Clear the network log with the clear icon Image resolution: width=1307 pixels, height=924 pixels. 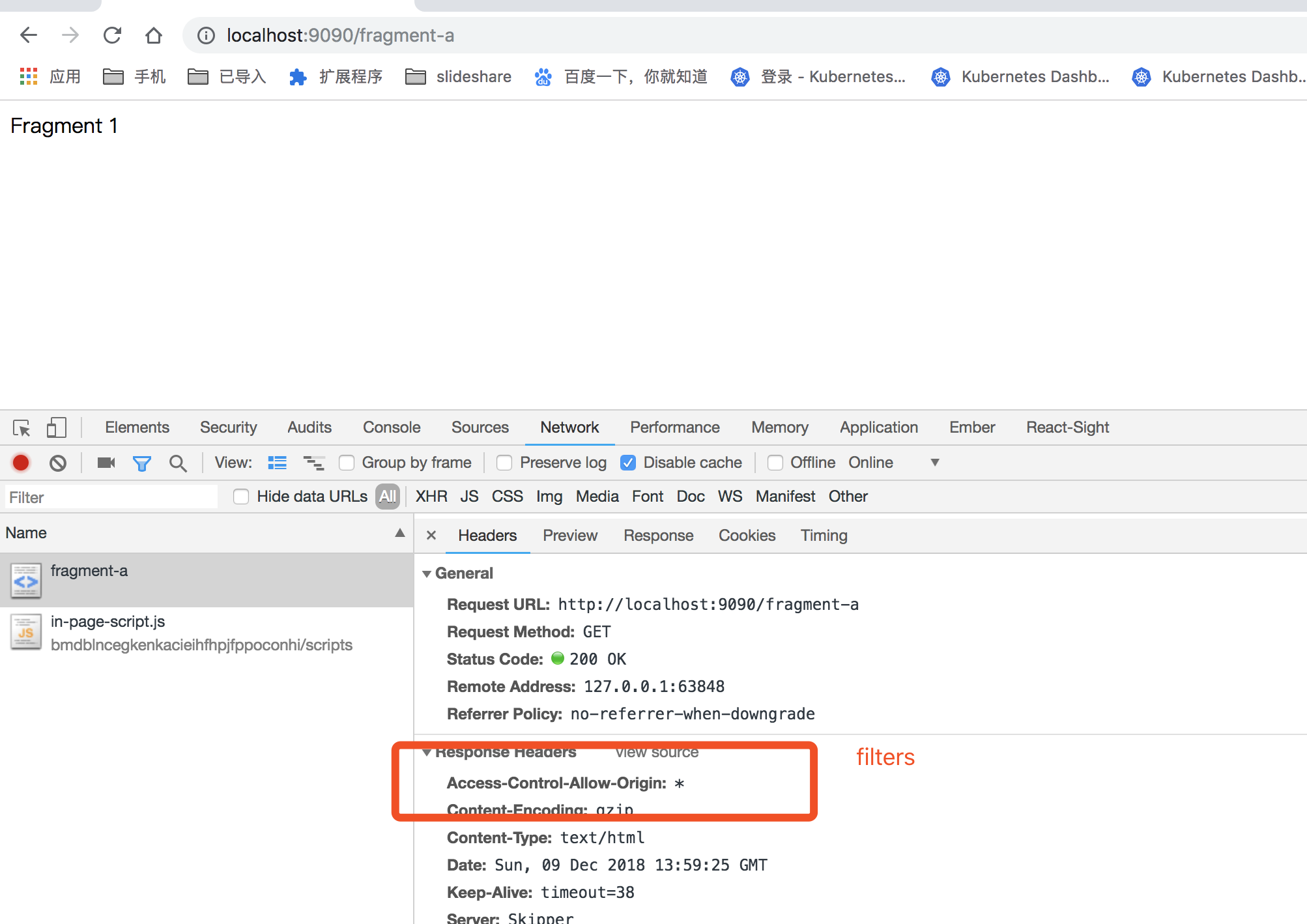point(58,463)
